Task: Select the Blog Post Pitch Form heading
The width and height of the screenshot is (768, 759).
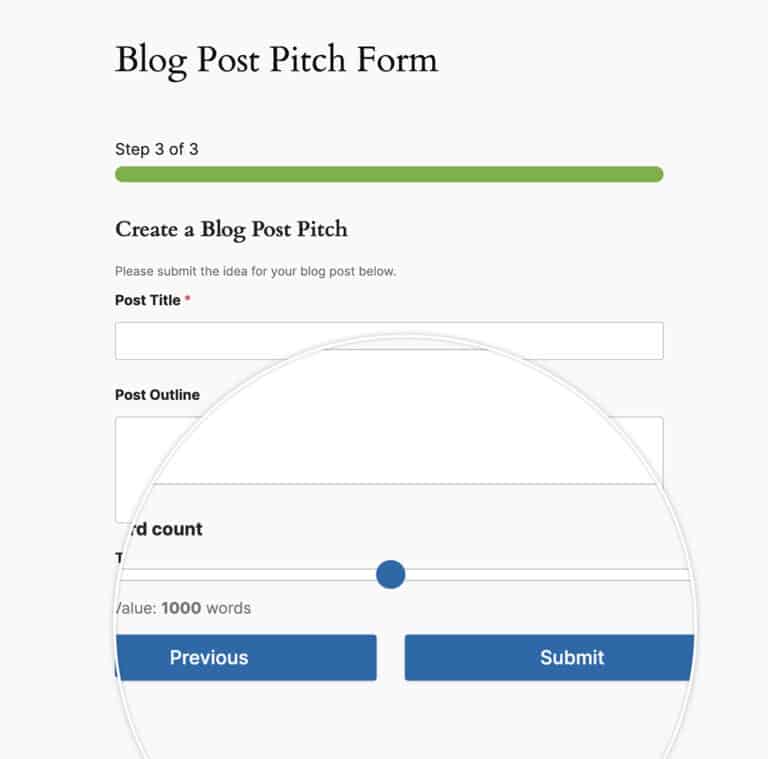Action: pyautogui.click(x=276, y=60)
